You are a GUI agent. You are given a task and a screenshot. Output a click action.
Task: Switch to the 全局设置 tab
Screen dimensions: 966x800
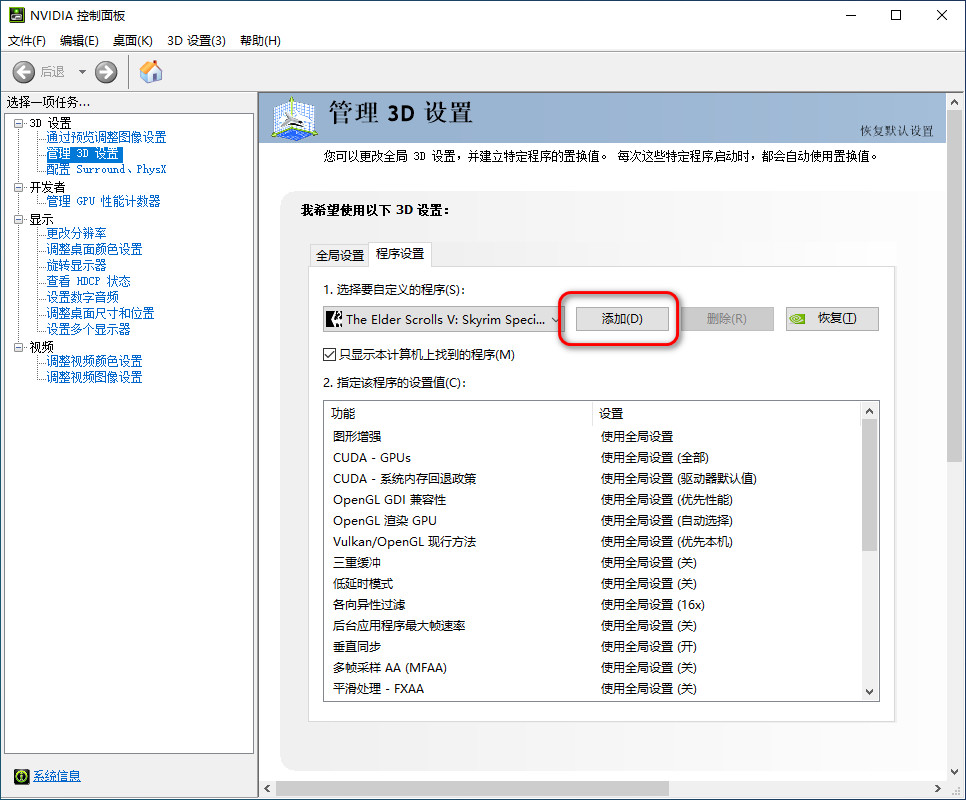click(x=340, y=255)
